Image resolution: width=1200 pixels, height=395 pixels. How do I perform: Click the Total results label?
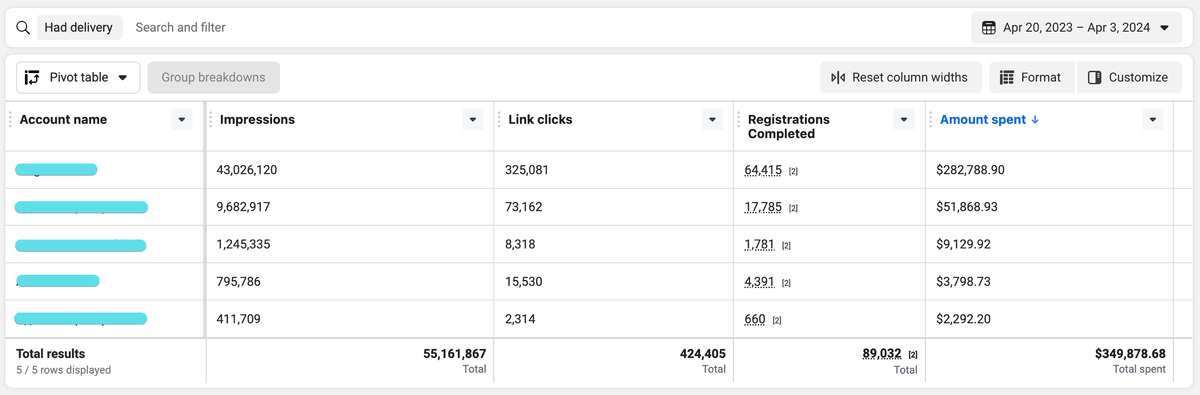pyautogui.click(x=50, y=353)
